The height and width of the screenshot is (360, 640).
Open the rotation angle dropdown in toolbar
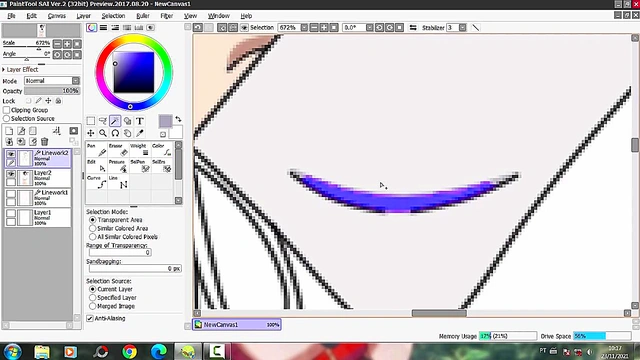[x=369, y=27]
